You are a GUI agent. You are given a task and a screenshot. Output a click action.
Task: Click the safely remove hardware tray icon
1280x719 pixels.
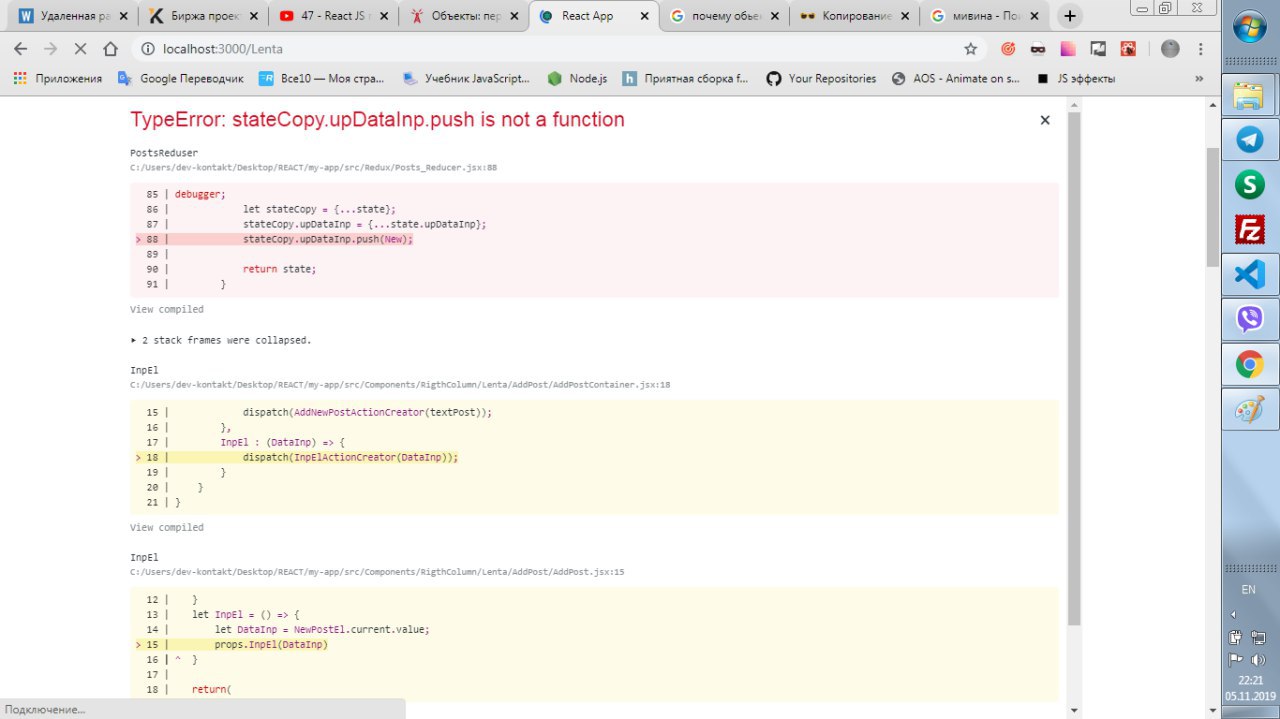1235,637
